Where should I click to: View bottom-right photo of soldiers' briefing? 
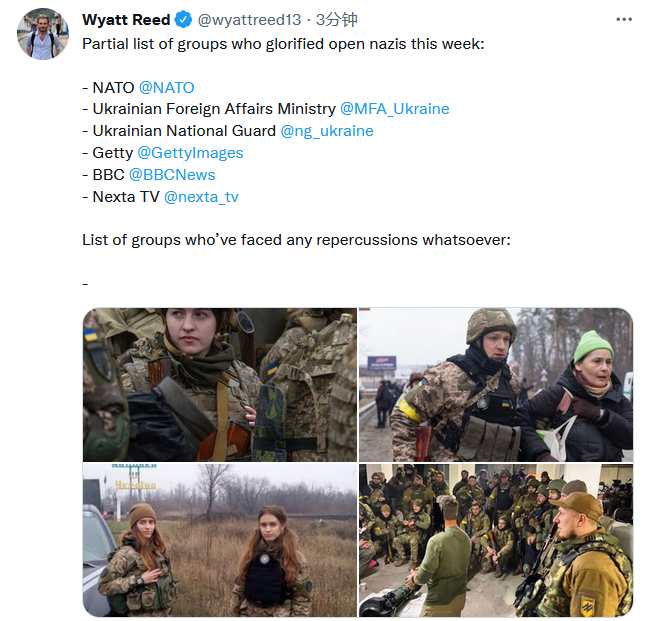[495, 540]
